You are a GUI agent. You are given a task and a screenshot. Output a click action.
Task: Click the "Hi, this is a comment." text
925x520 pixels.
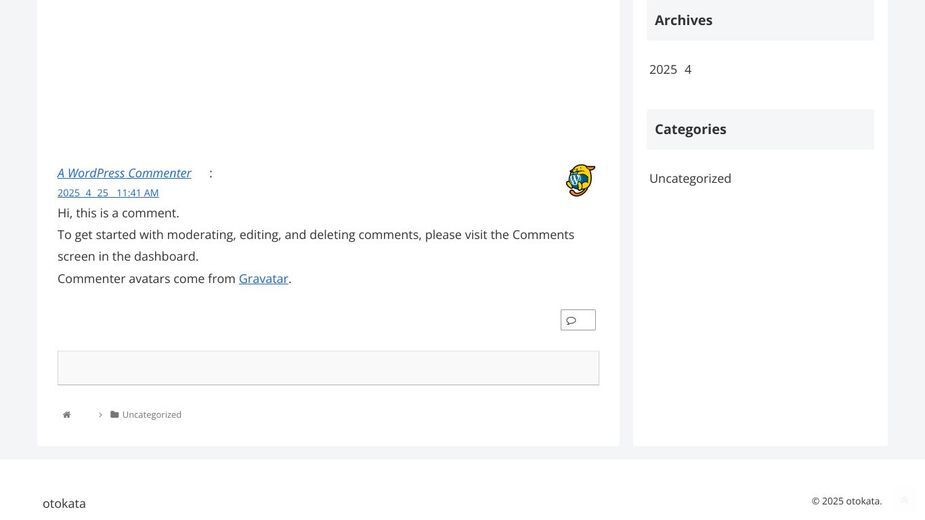pyautogui.click(x=118, y=213)
